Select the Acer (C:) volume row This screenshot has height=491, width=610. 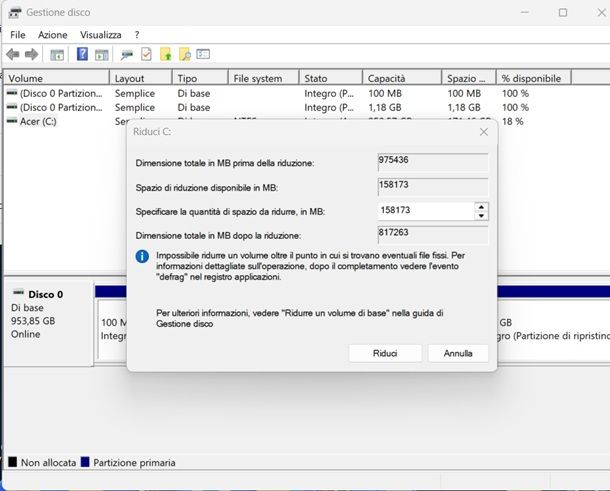point(38,121)
